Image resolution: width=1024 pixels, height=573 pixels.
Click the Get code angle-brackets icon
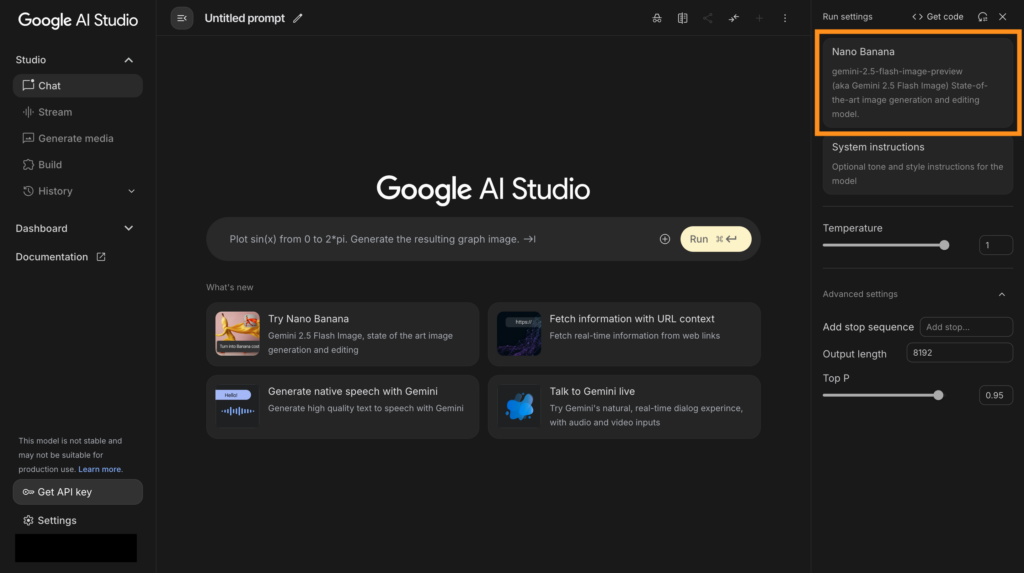pos(918,17)
